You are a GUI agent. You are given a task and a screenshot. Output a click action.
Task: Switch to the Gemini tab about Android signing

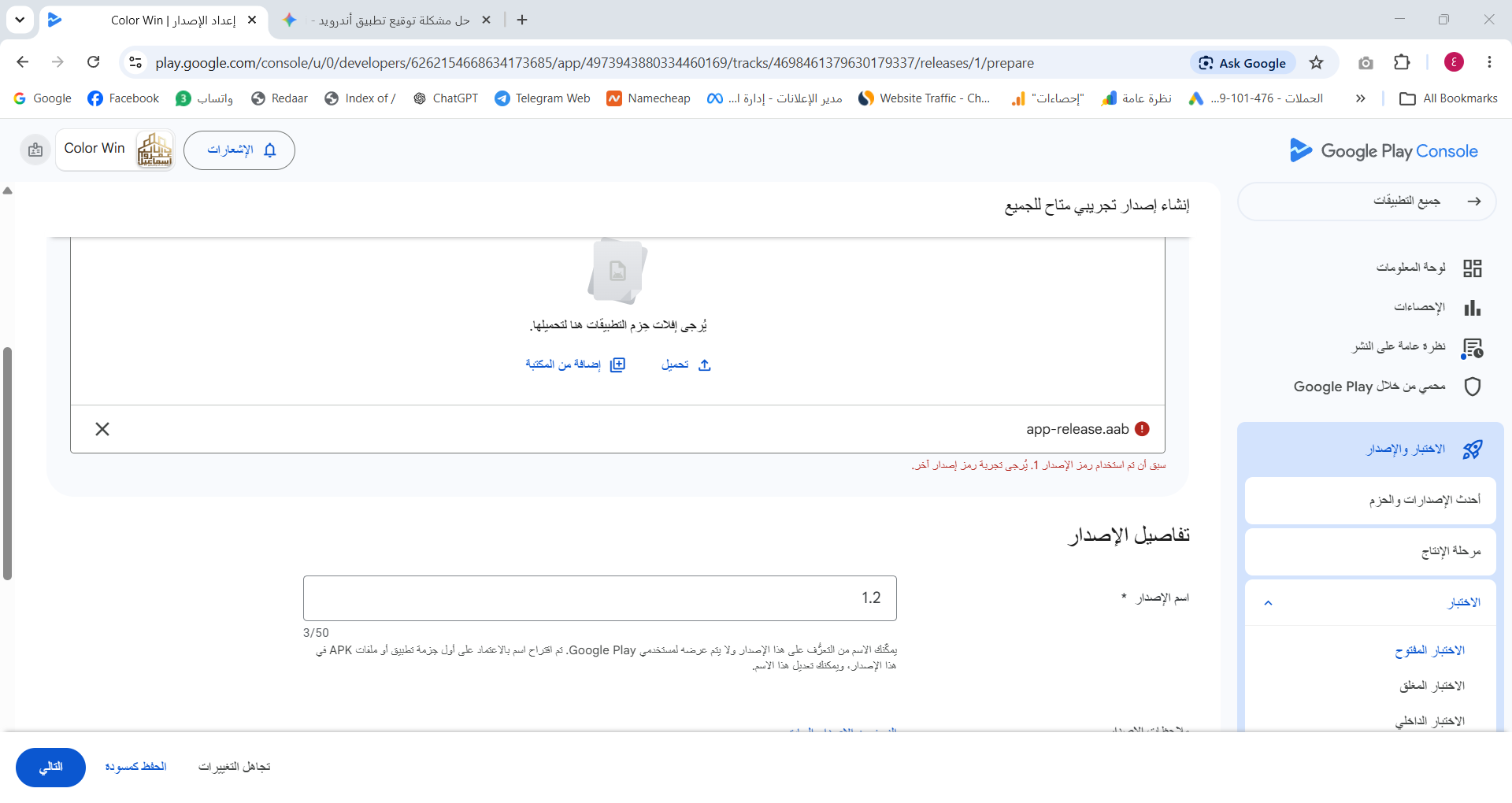386,20
